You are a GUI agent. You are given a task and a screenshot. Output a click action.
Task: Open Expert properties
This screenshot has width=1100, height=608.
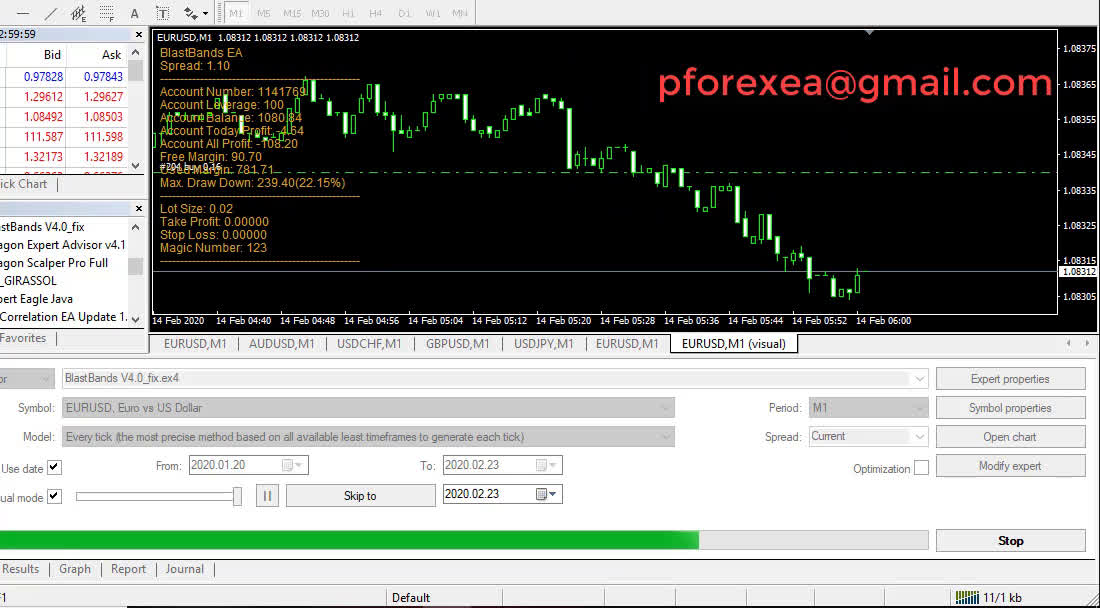1010,379
